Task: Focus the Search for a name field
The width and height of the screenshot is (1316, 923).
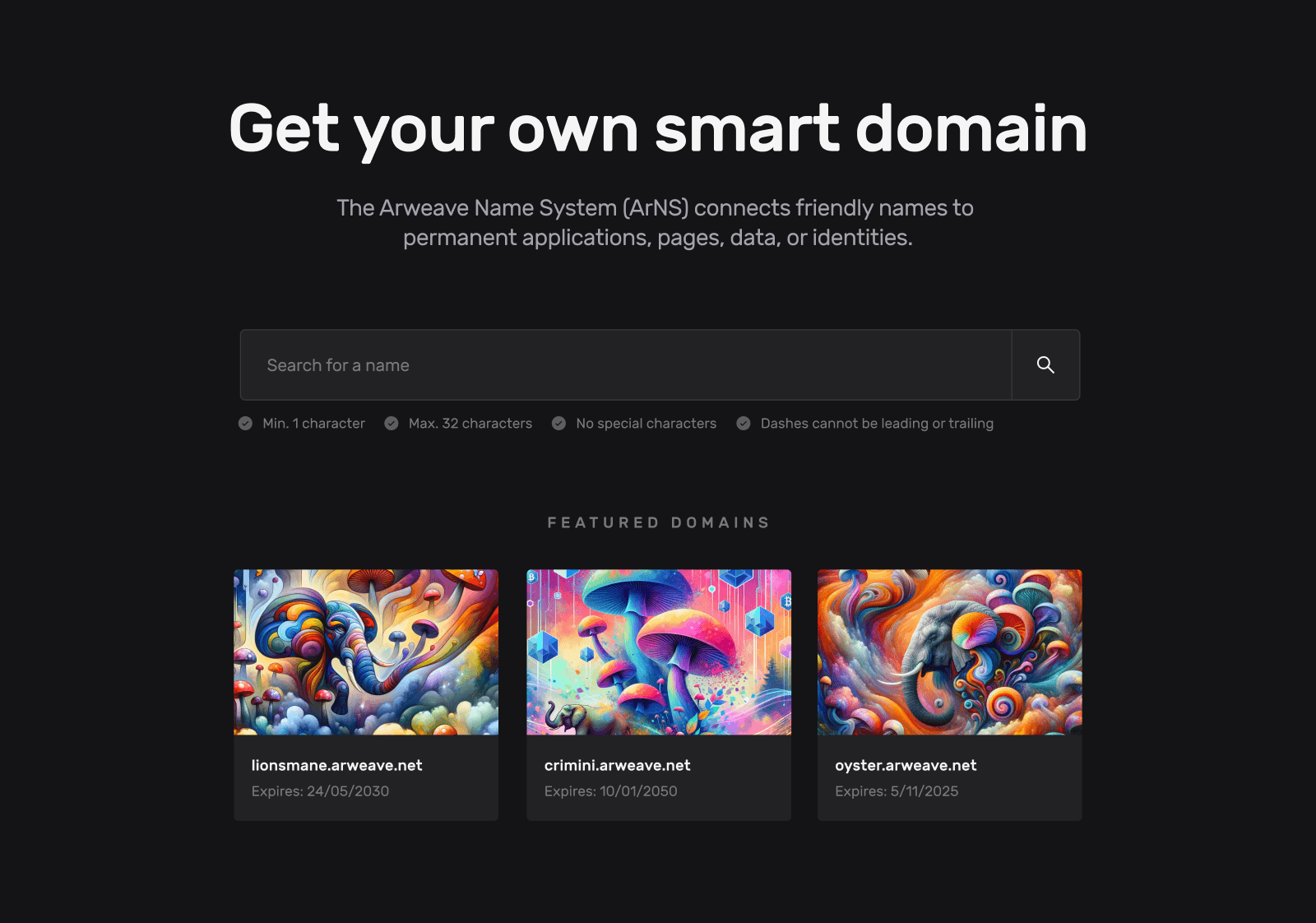Action: click(x=626, y=365)
